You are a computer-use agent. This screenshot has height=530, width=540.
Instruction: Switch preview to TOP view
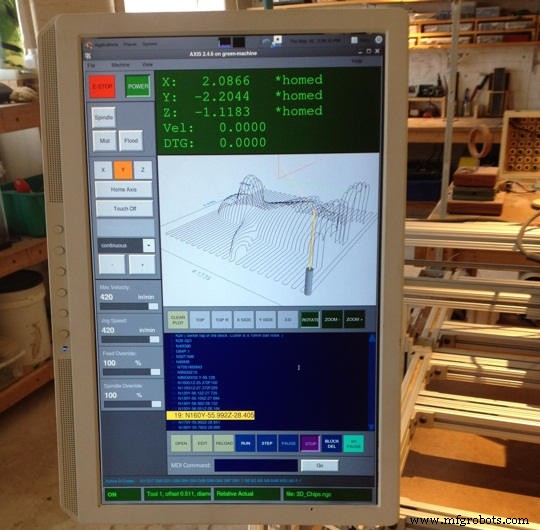(x=200, y=320)
